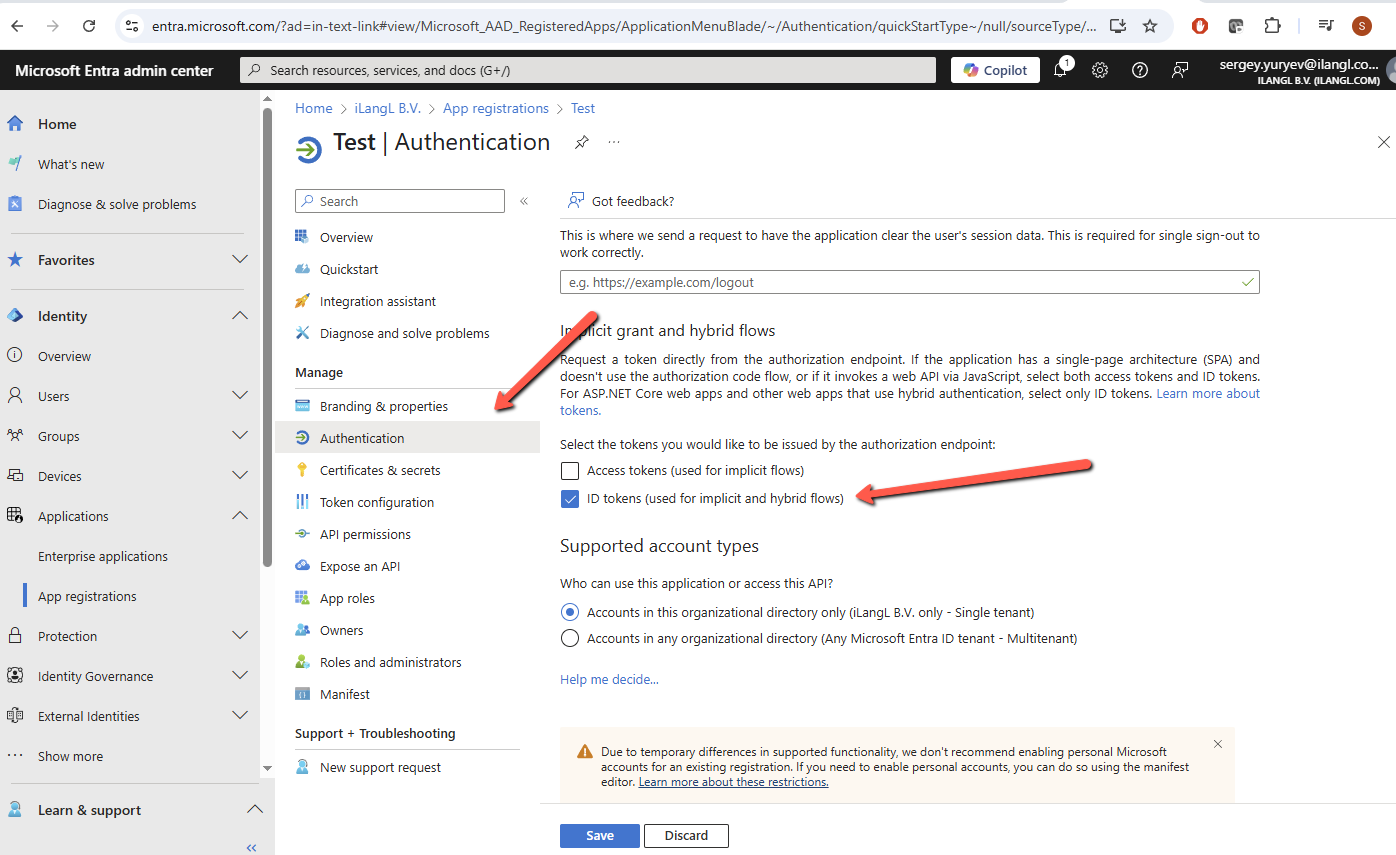Select App registrations in the sidebar

pos(87,596)
